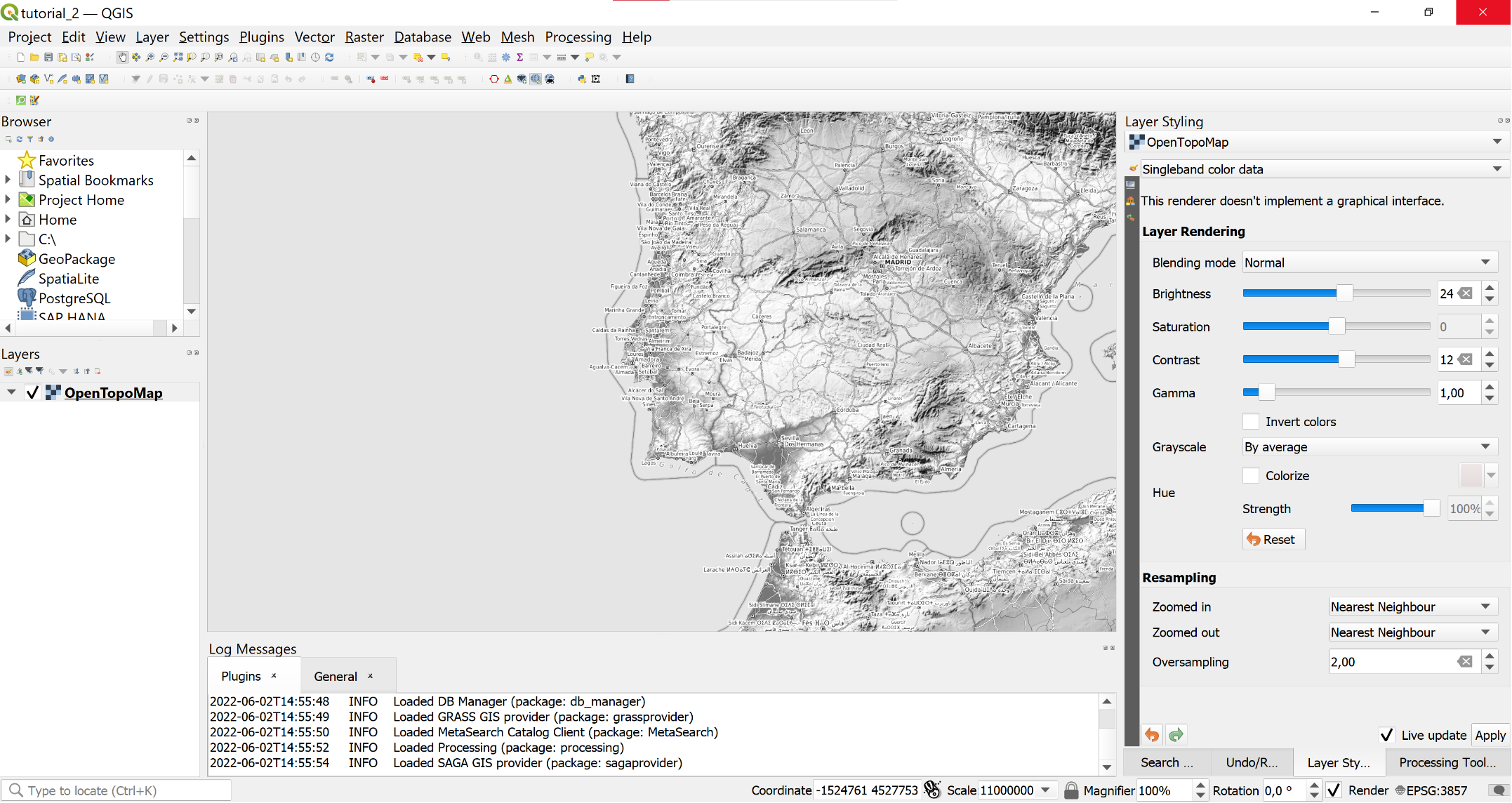Open Temporal Controller clock icon
1512x803 pixels.
tap(315, 58)
